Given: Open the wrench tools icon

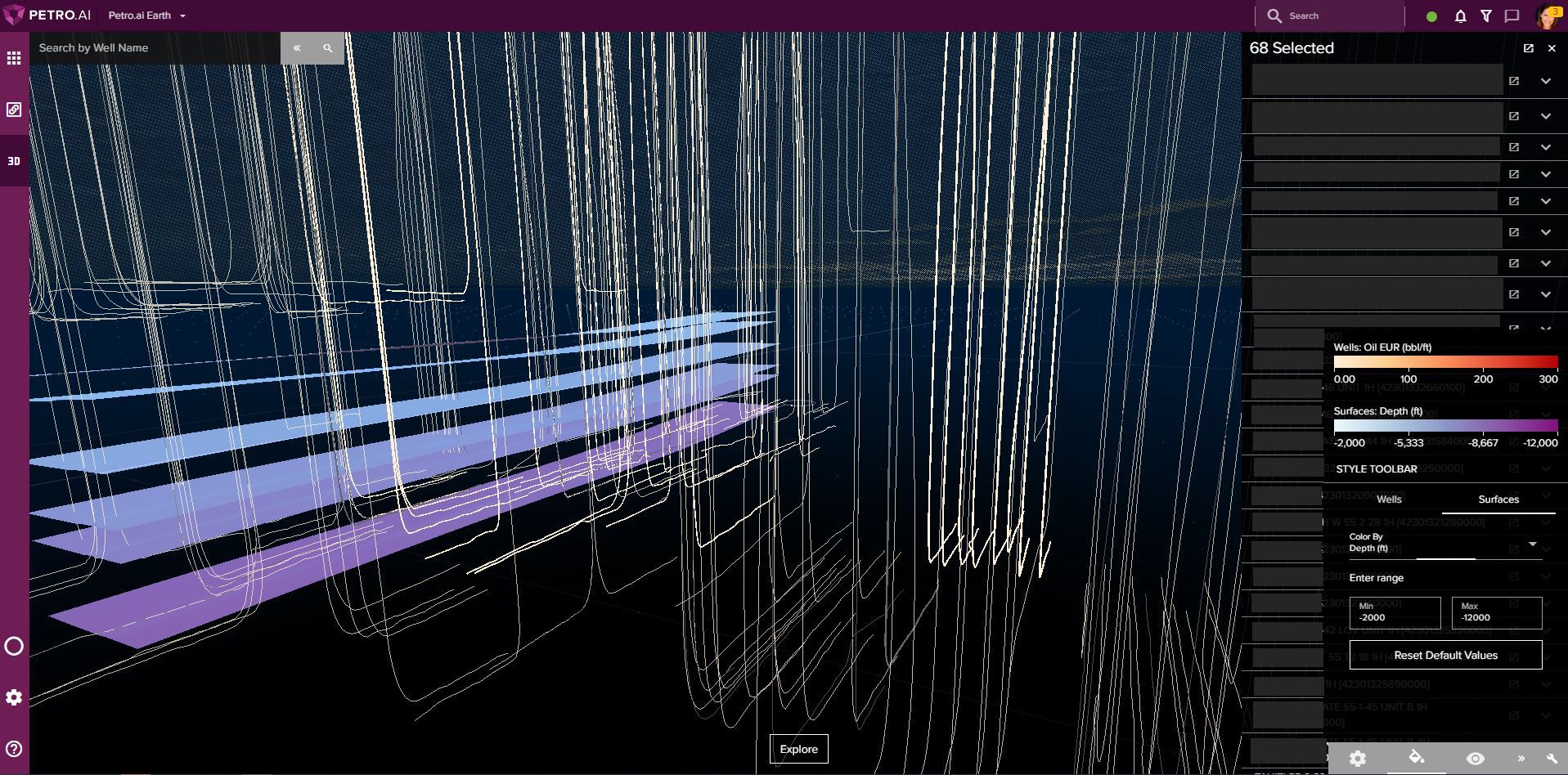Looking at the screenshot, I should click(1552, 759).
